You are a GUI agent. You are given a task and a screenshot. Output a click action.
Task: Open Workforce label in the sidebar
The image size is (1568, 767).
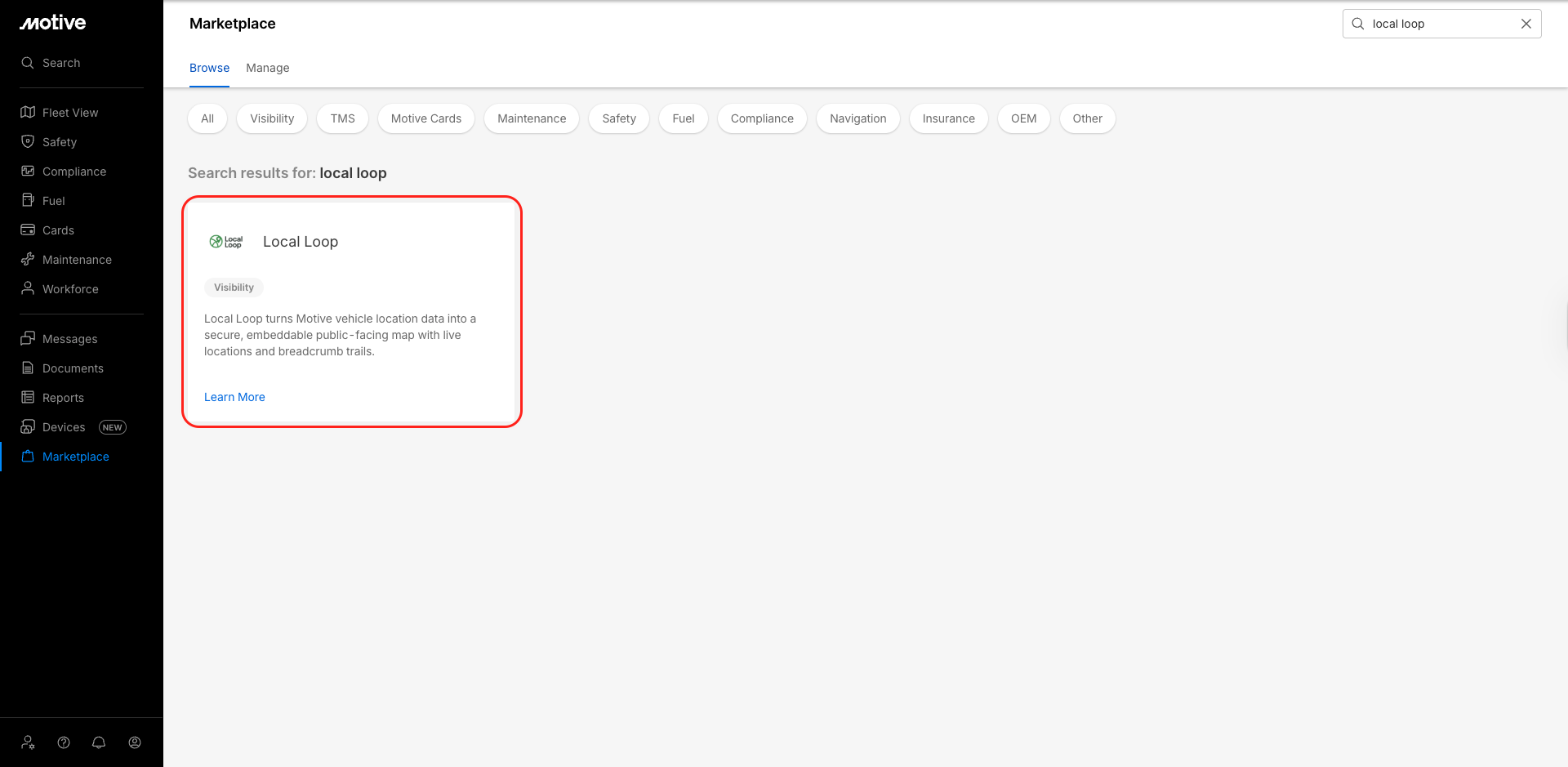[x=70, y=289]
